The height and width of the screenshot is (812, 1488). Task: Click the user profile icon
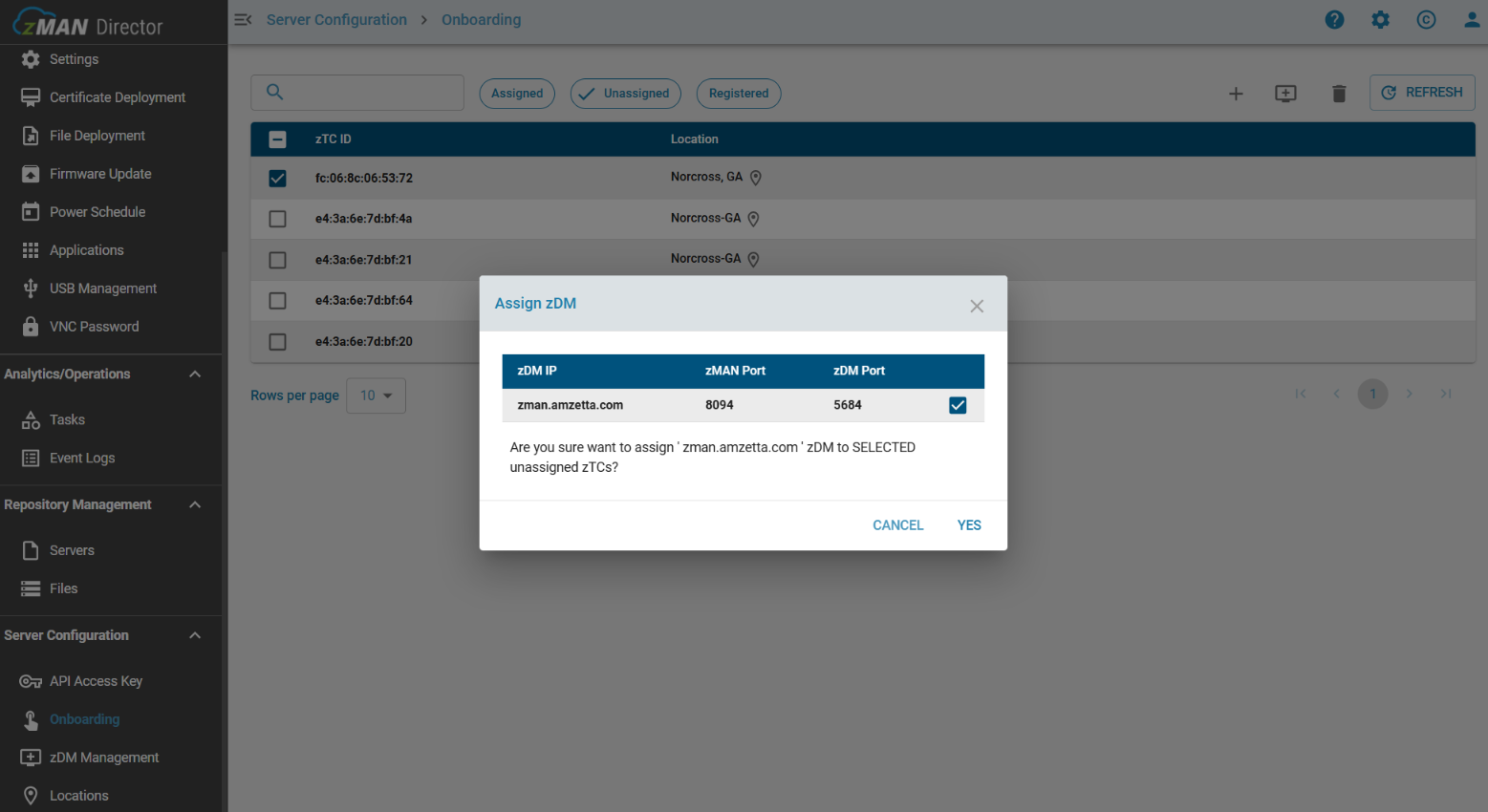[x=1472, y=20]
